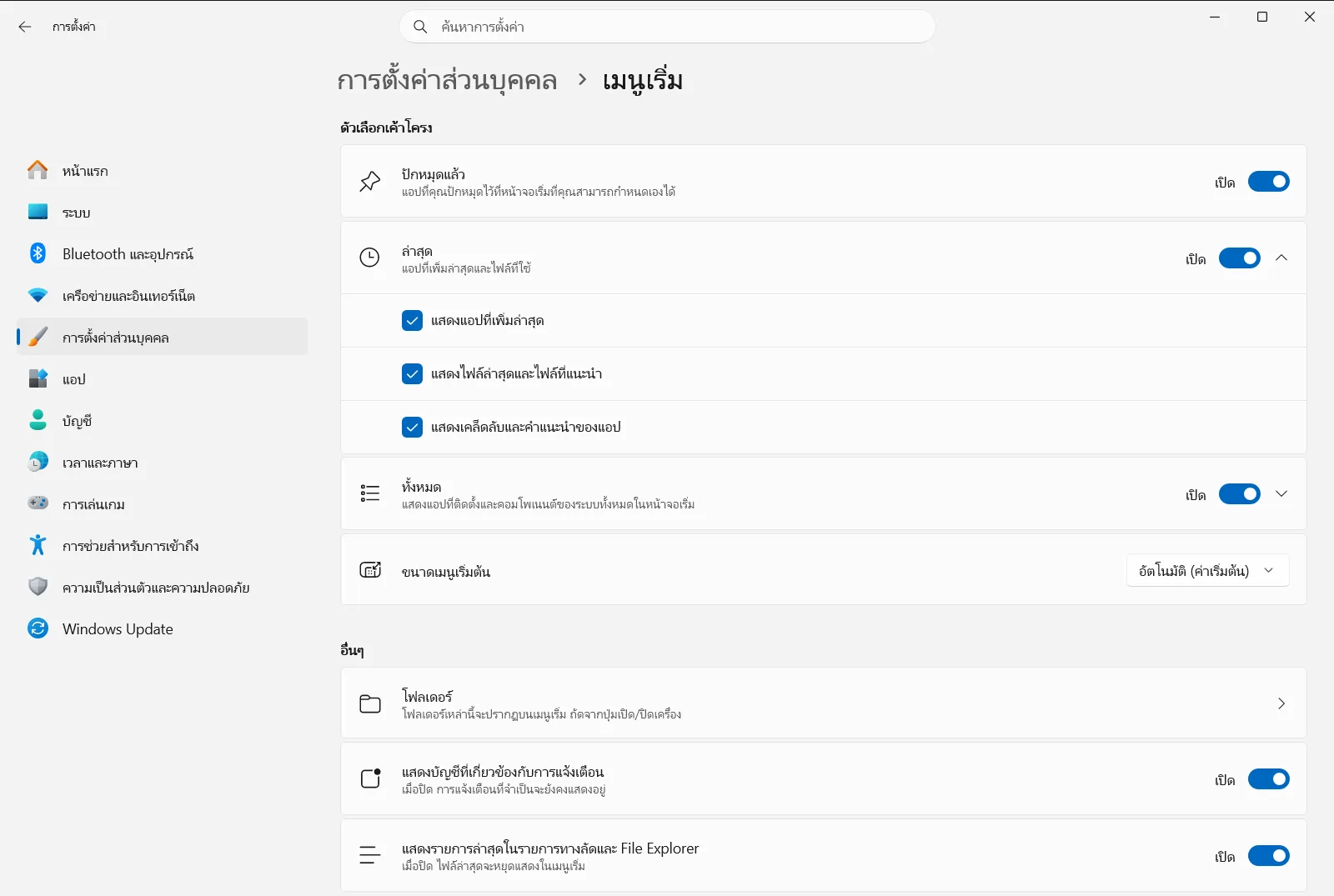
Task: Click the ค้นหาการตั้งค่า search field
Action: click(x=667, y=27)
